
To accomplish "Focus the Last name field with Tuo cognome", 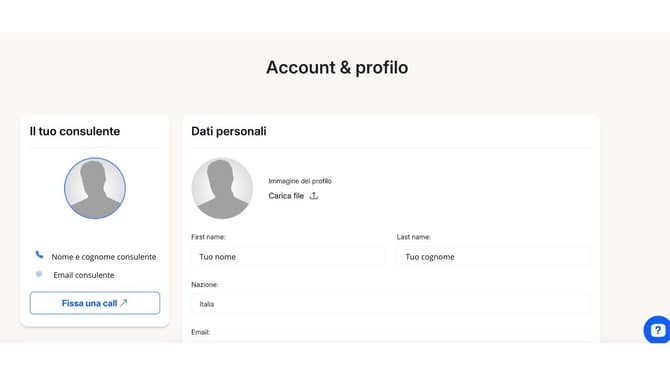I will (x=494, y=257).
